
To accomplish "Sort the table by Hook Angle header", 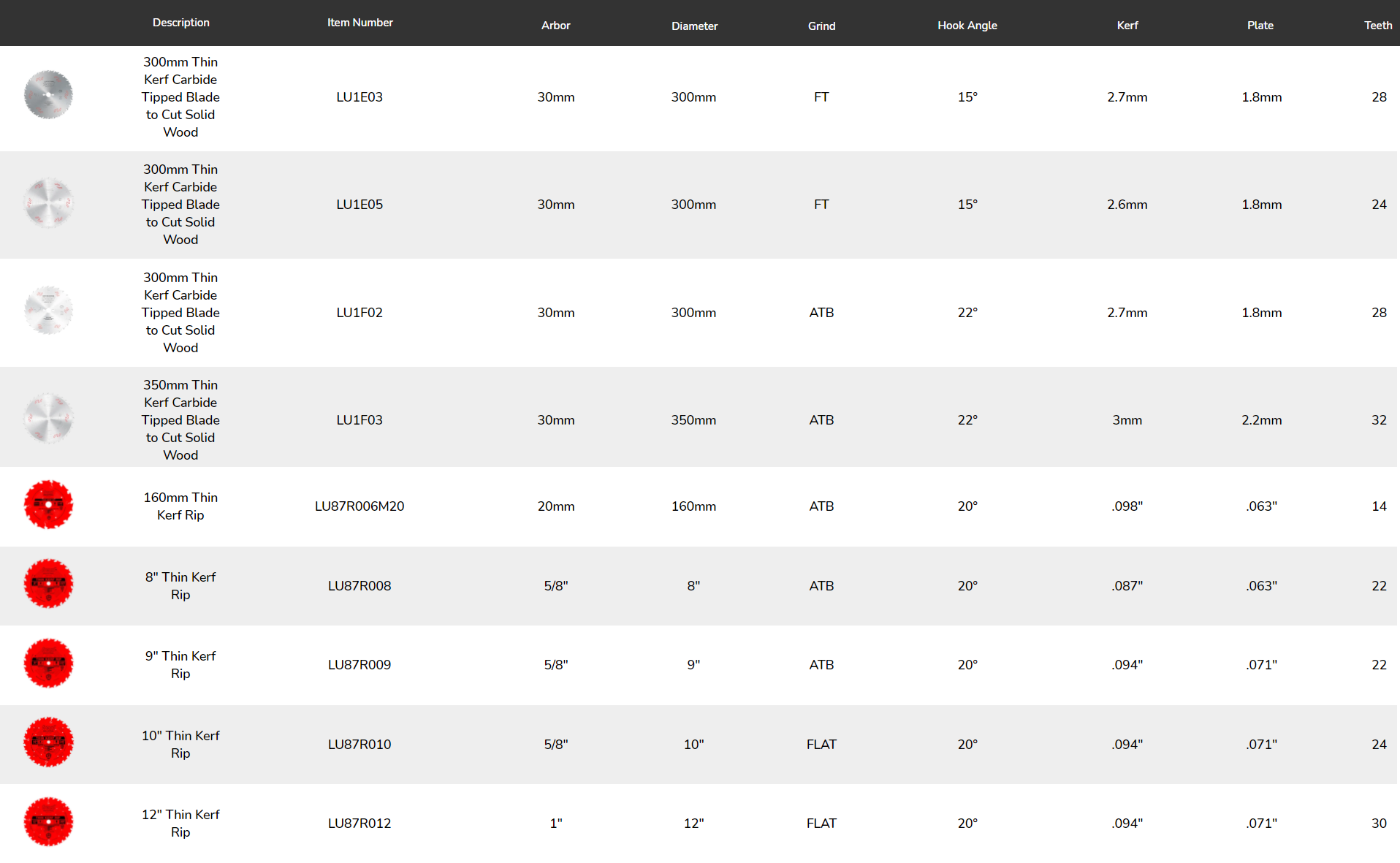I will click(967, 26).
